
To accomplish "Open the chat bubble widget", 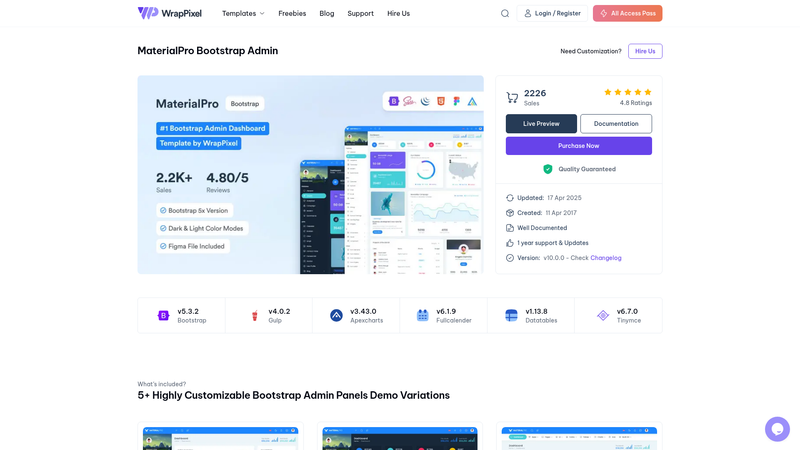I will click(x=777, y=429).
